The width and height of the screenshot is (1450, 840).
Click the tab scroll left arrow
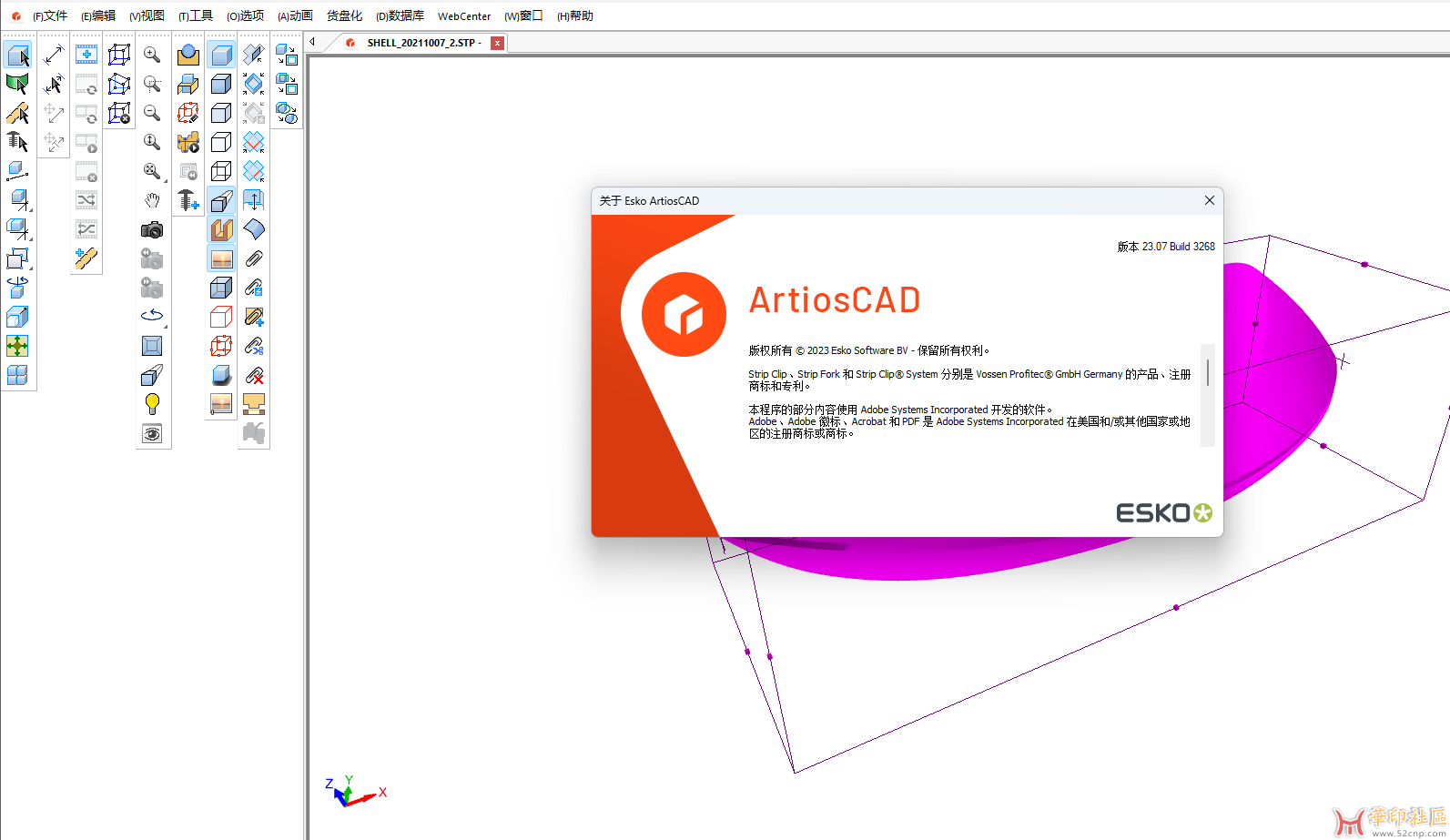(x=312, y=42)
